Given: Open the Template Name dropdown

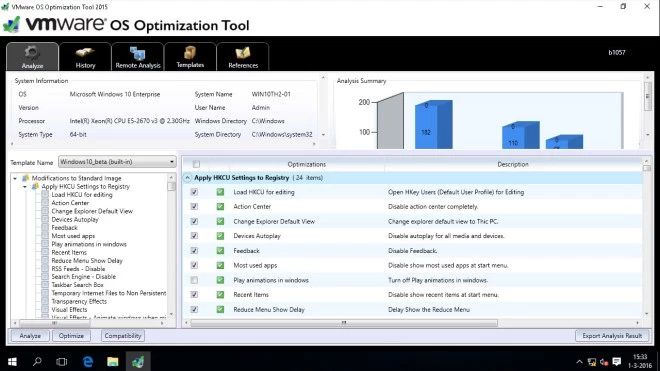Looking at the screenshot, I should tap(117, 162).
